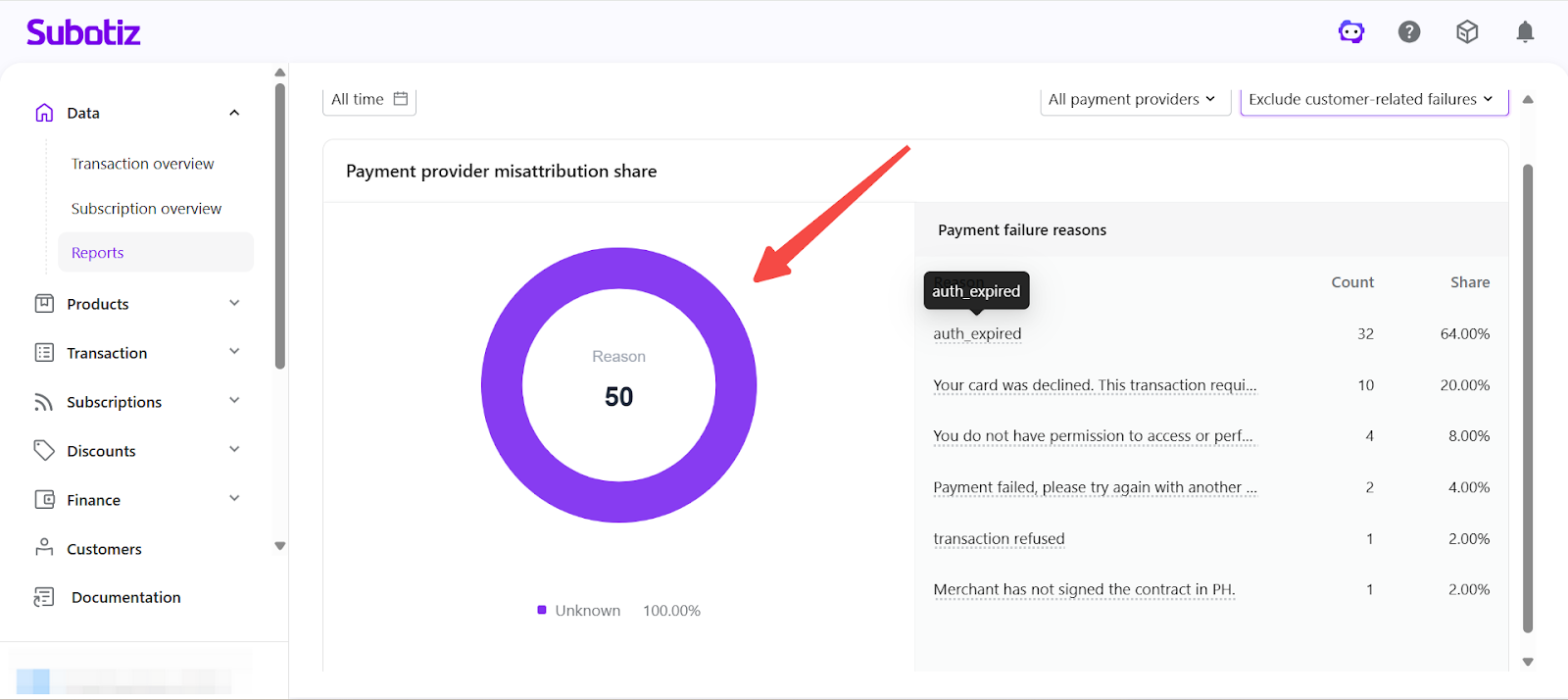The height and width of the screenshot is (700, 1568).
Task: Click the Subotiz logo
Action: (x=83, y=32)
